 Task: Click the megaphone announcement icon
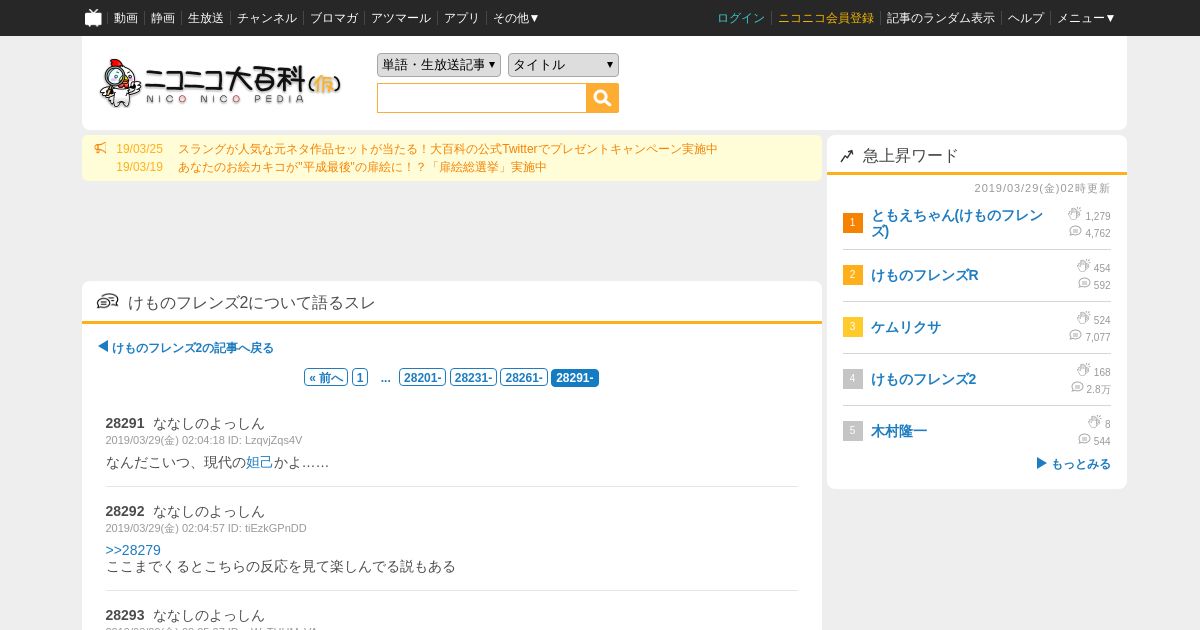100,148
